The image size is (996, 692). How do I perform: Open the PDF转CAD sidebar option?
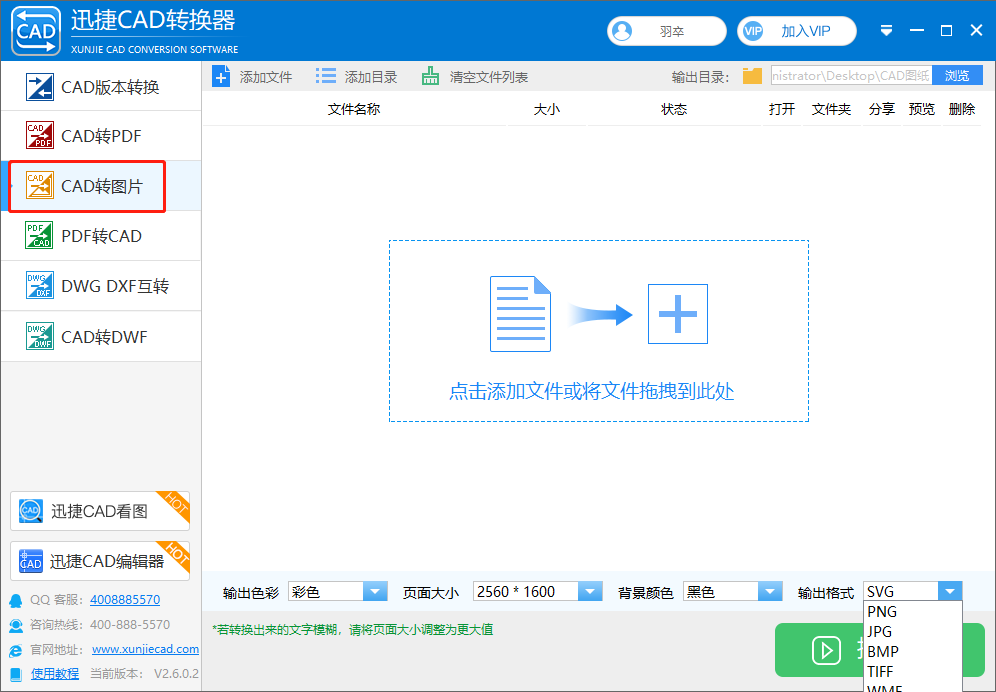pyautogui.click(x=101, y=236)
